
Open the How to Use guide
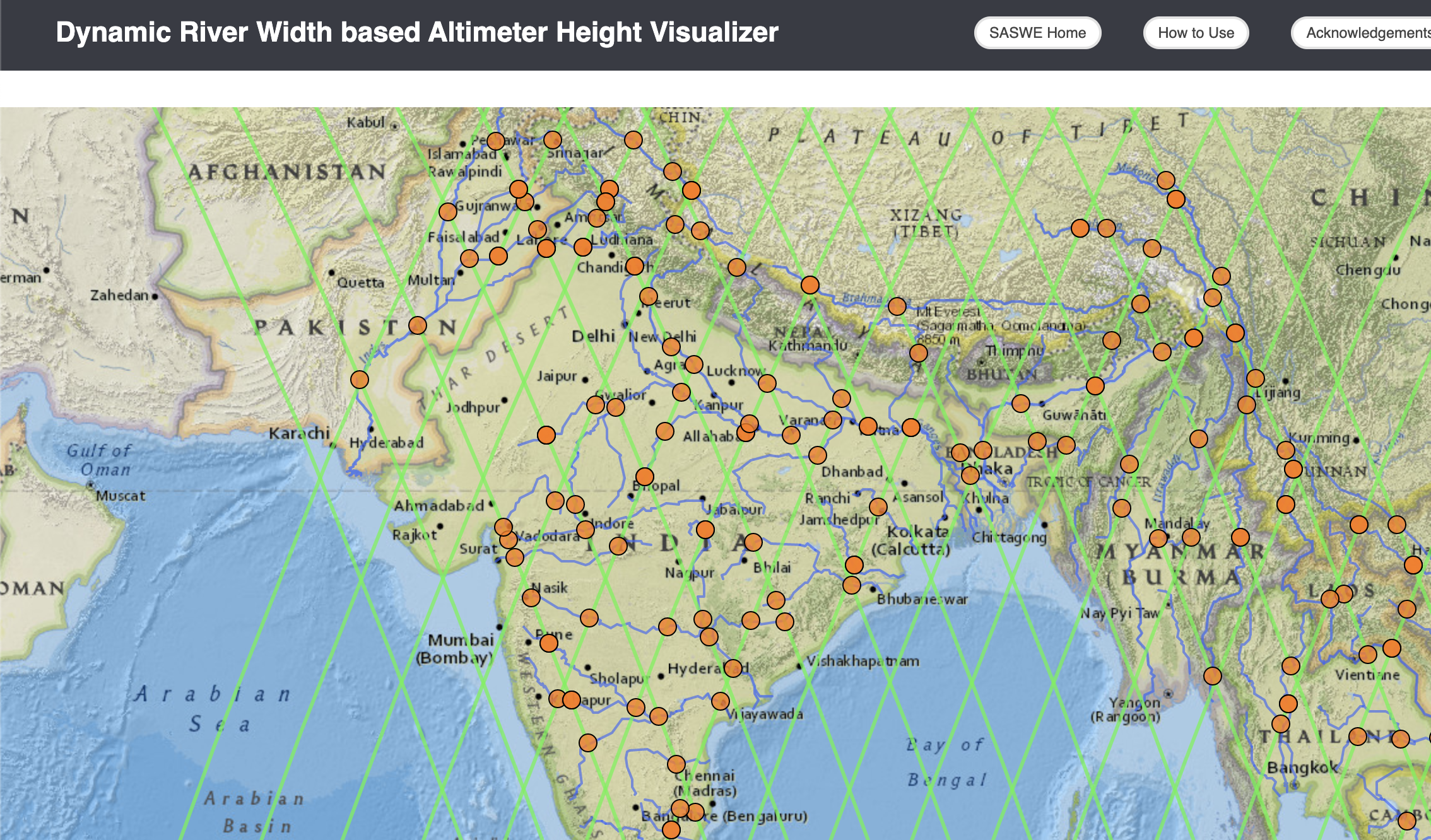click(x=1196, y=33)
